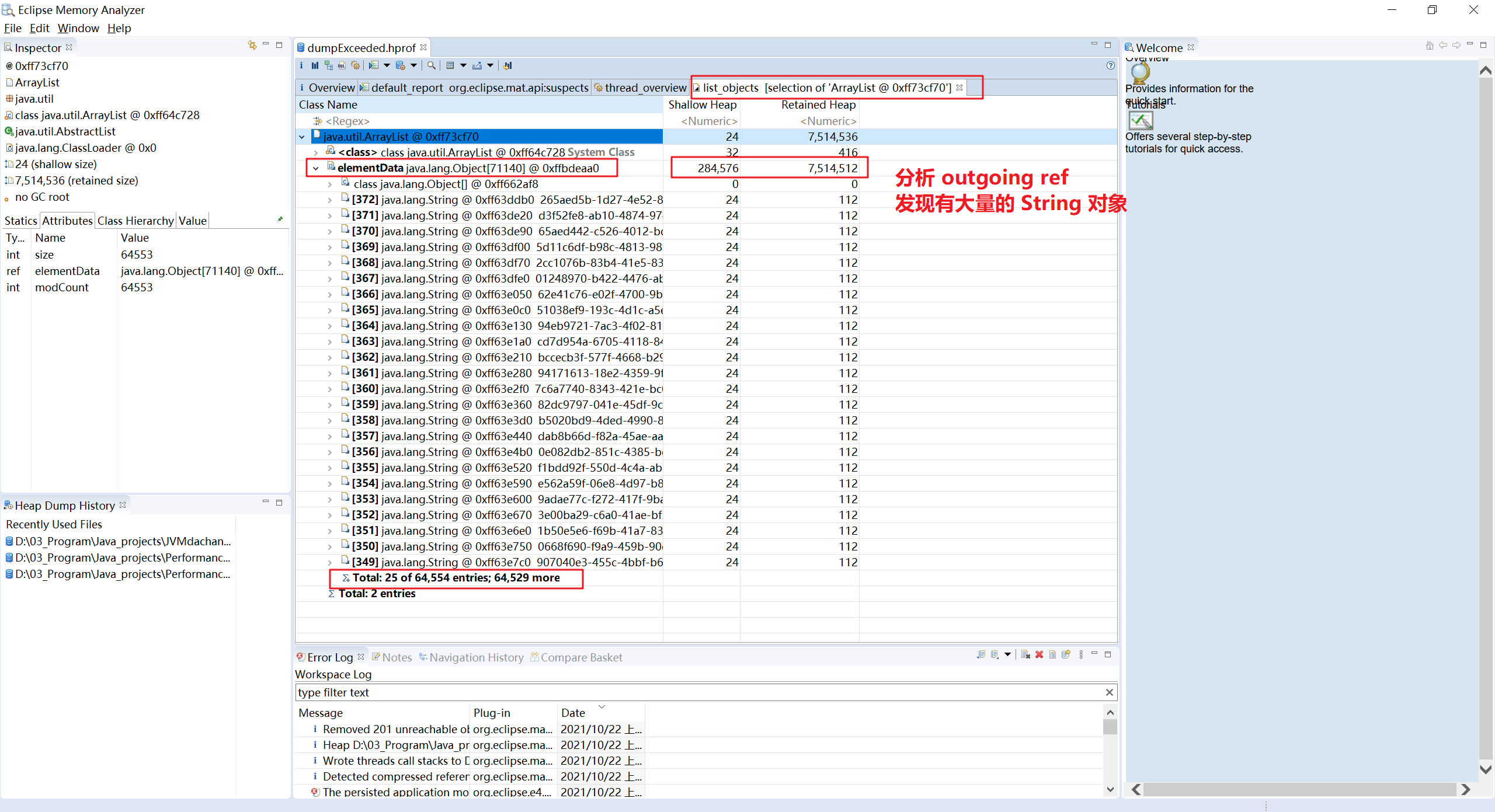Click the magnifier find-object icon
The height and width of the screenshot is (812, 1495).
pos(432,65)
